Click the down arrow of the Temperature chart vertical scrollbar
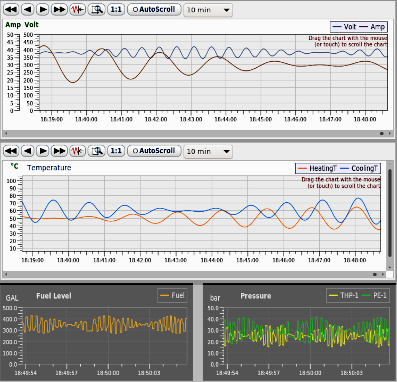This screenshot has height=382, width=397. click(x=390, y=268)
